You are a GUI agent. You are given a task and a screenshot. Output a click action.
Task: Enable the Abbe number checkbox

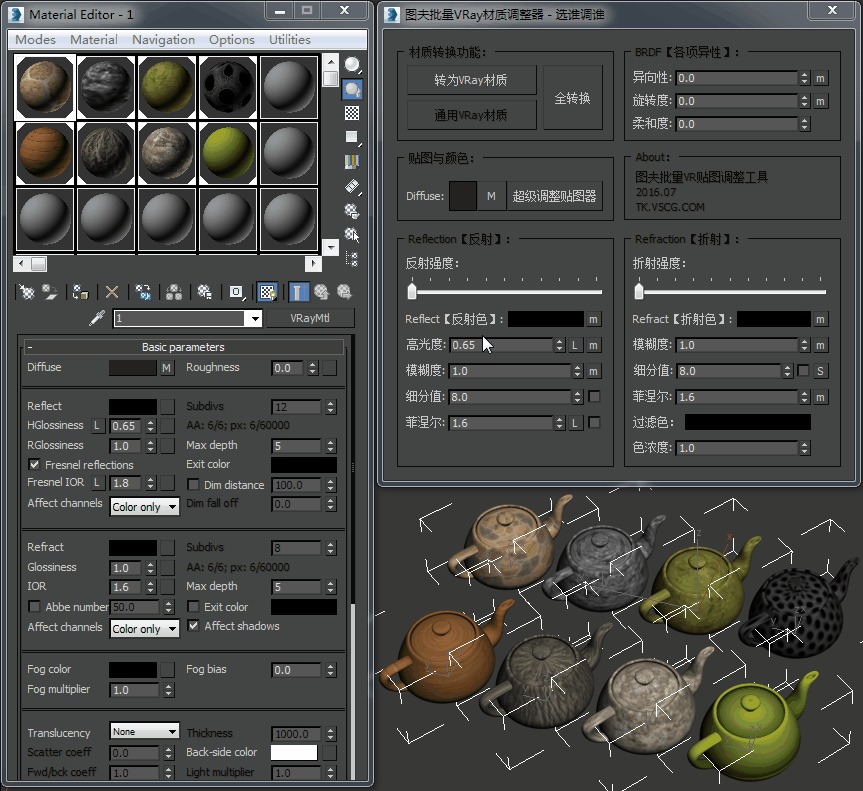pyautogui.click(x=35, y=607)
